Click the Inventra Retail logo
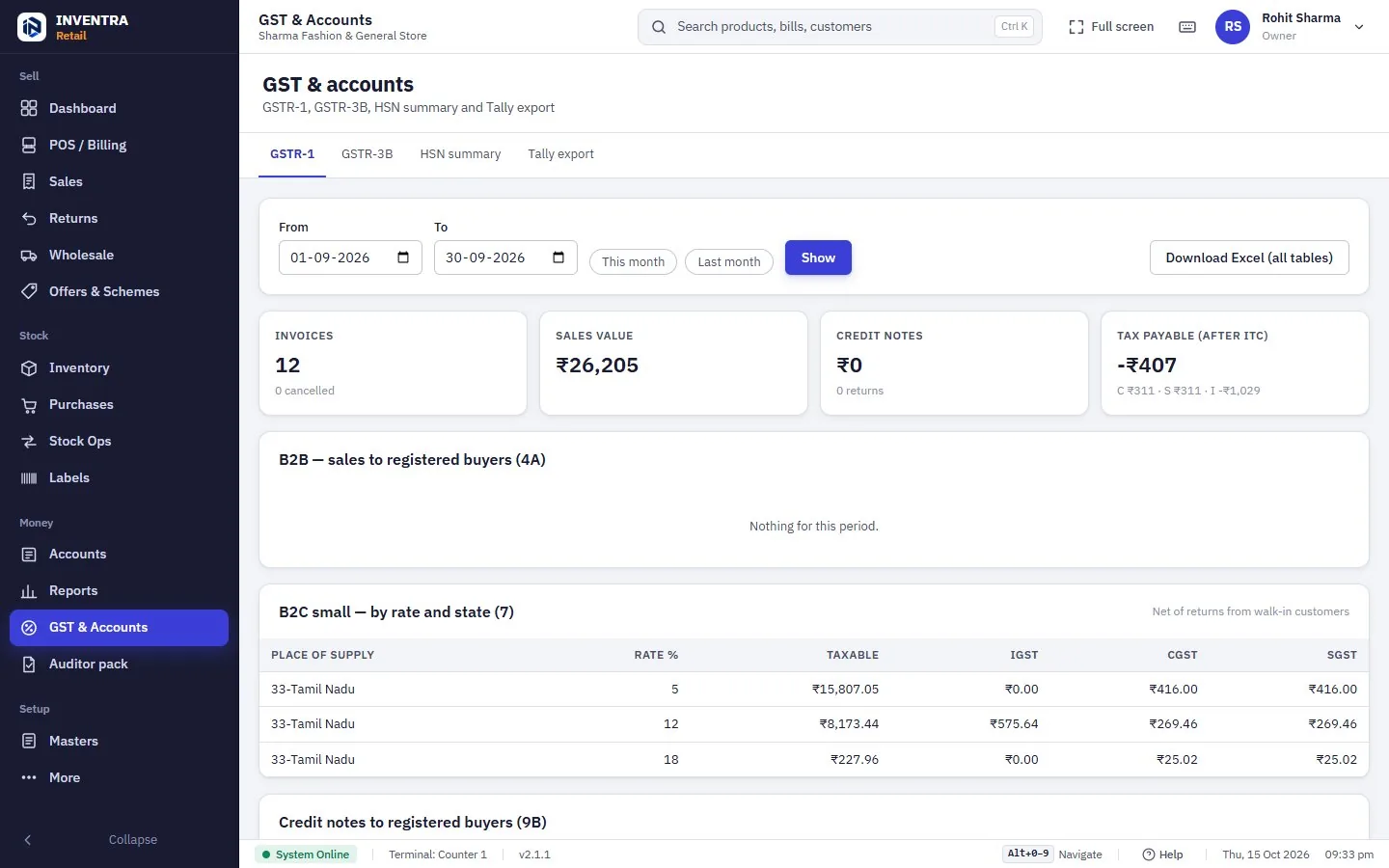Screen dimensions: 1389x868 (31, 27)
